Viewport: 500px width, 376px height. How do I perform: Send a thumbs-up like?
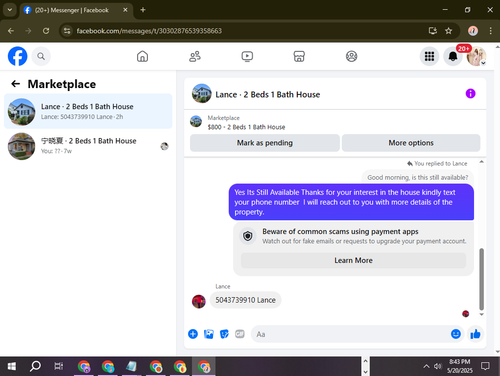(475, 334)
